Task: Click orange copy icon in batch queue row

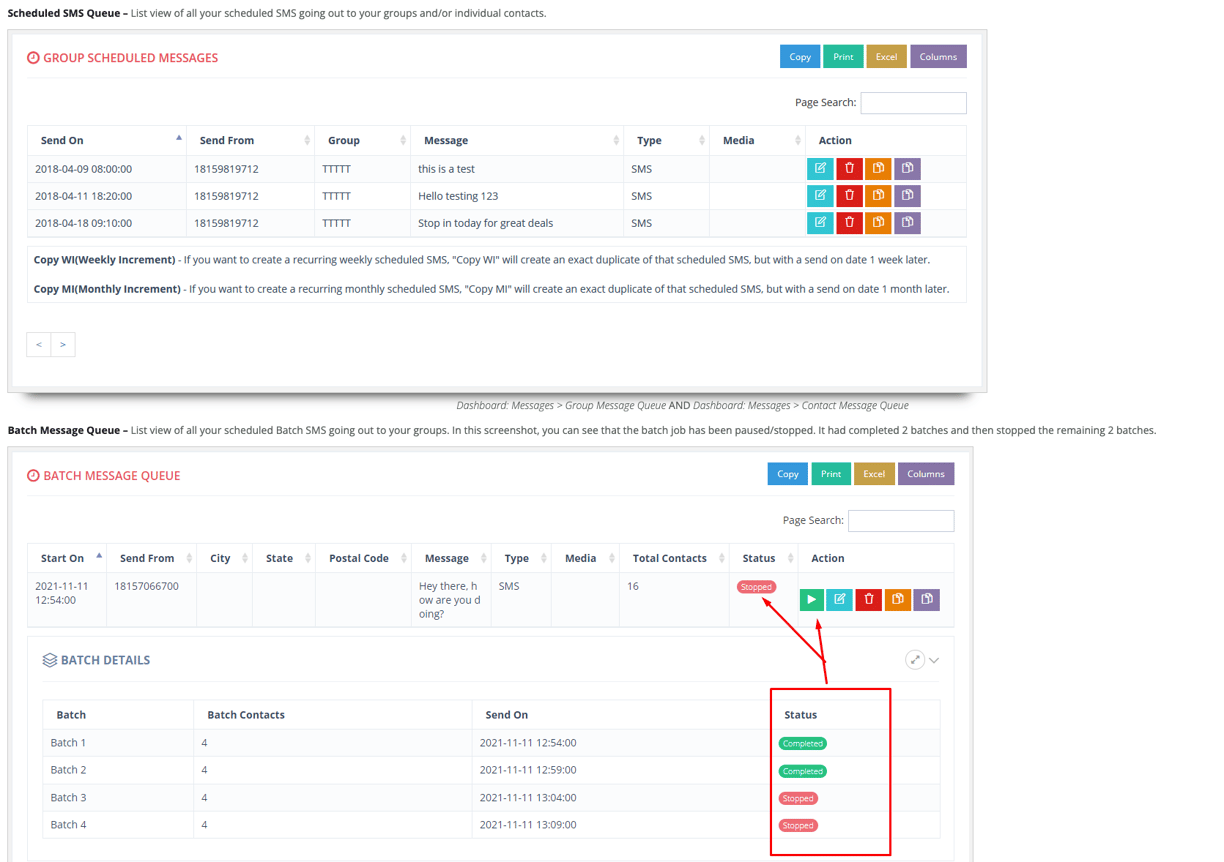Action: (898, 599)
